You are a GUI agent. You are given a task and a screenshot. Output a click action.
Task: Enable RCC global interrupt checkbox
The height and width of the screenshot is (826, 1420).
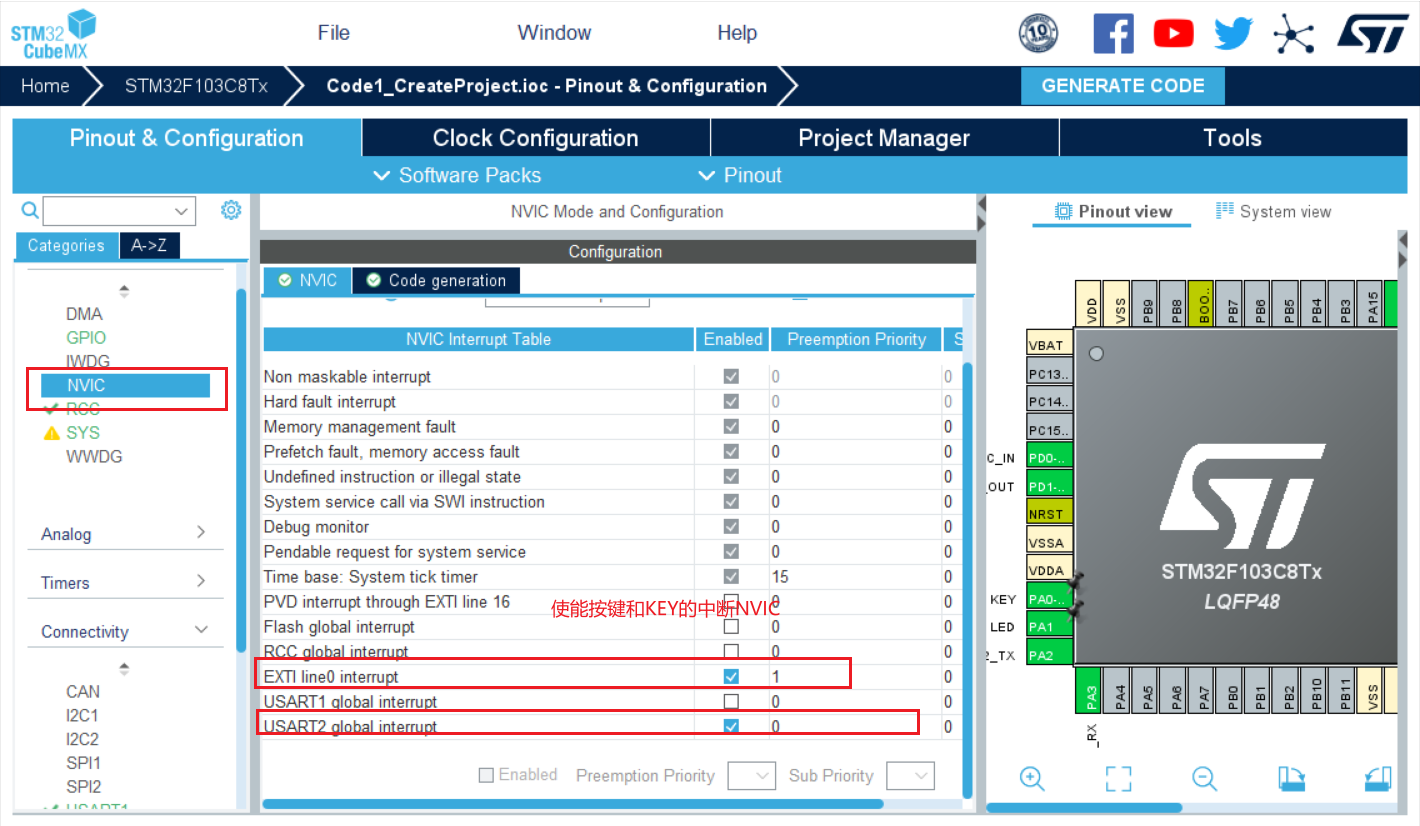731,651
